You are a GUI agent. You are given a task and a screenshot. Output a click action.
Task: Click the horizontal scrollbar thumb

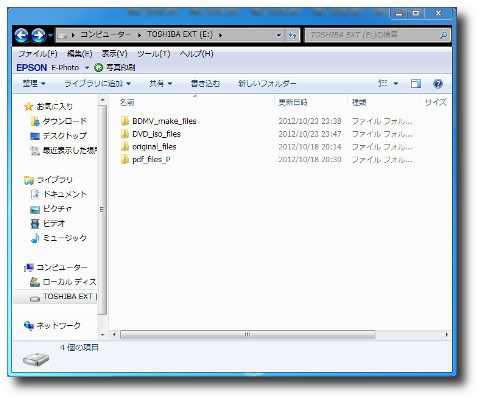tap(247, 334)
